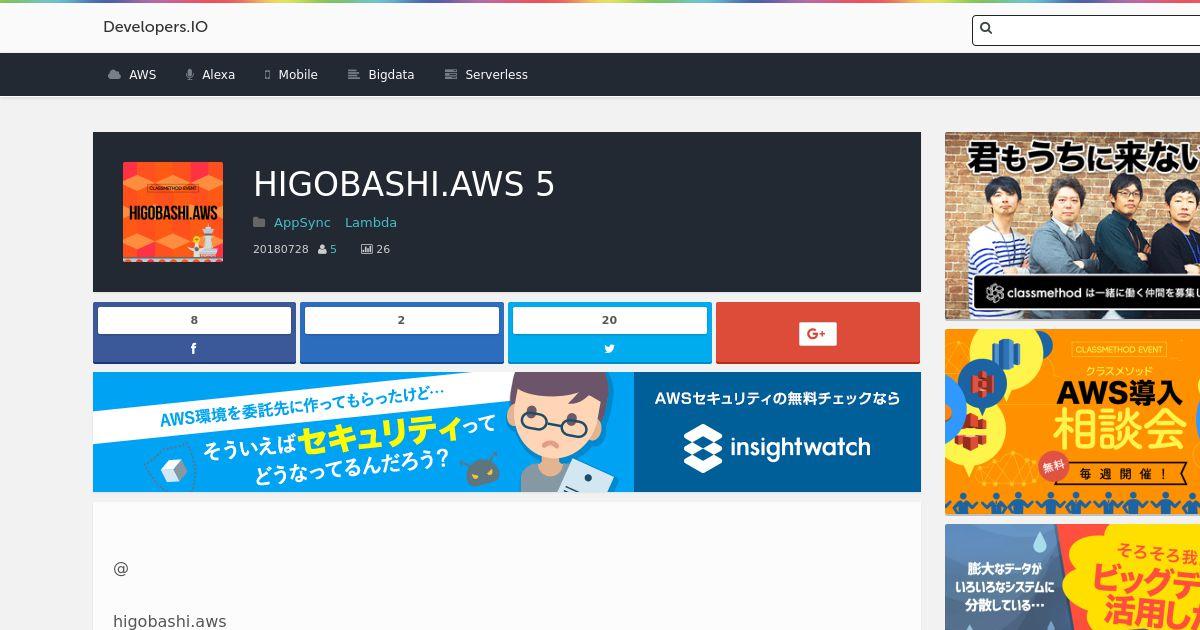Open the Serverless menu item
Screen dimensions: 1200x630
[486, 75]
